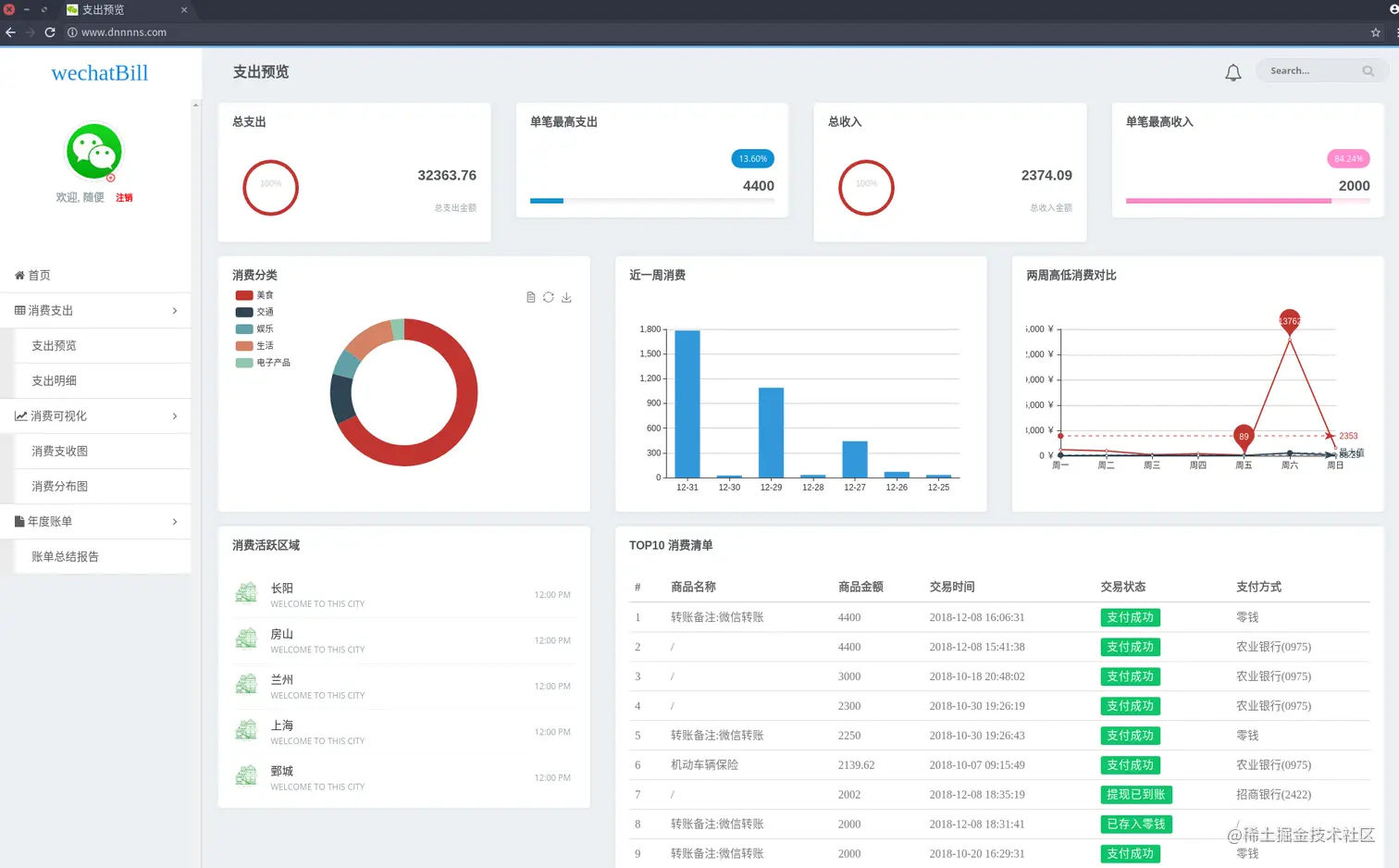Collapse the 消费可视化 sidebar section
This screenshot has height=868, width=1399.
[95, 416]
